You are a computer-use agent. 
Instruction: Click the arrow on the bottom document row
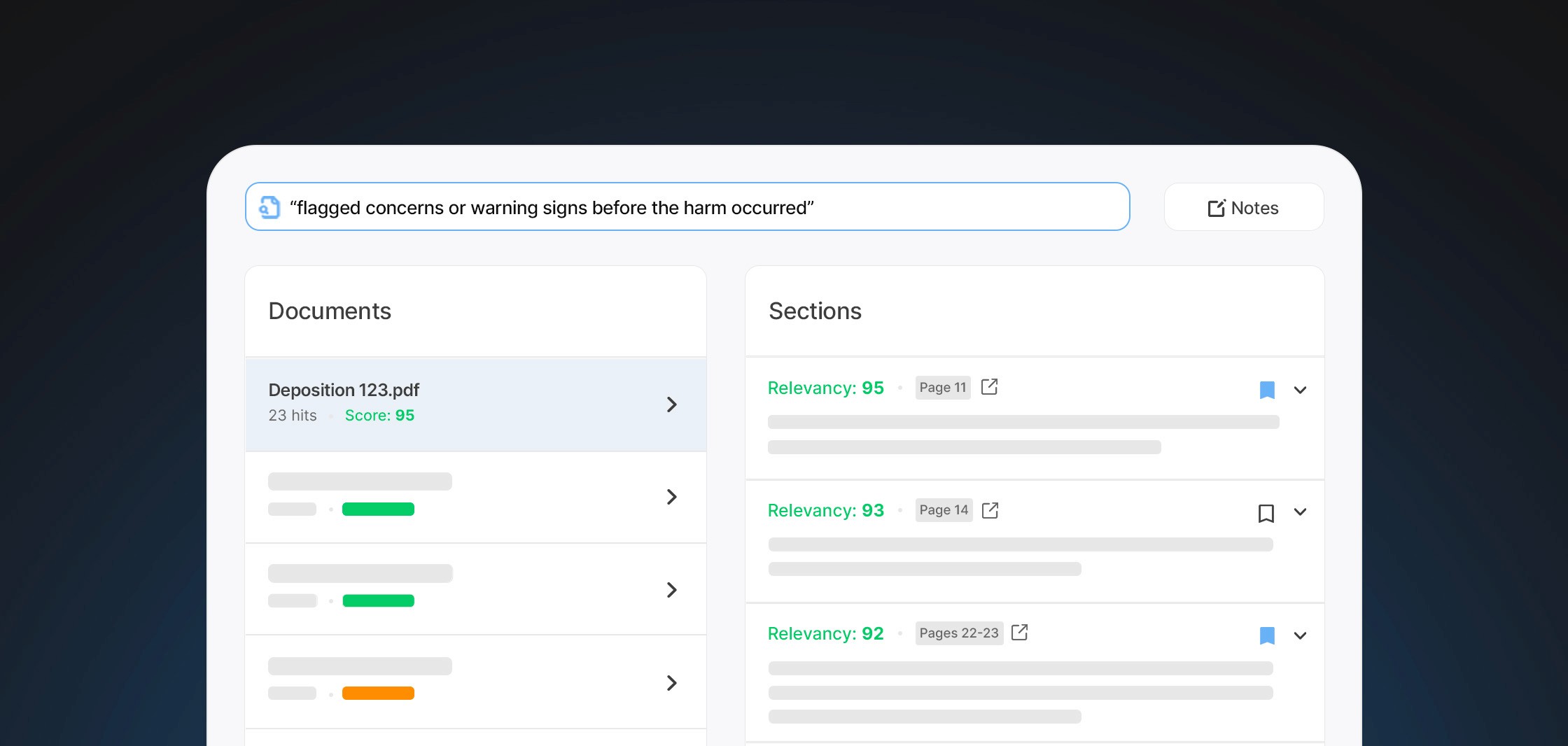tap(672, 683)
